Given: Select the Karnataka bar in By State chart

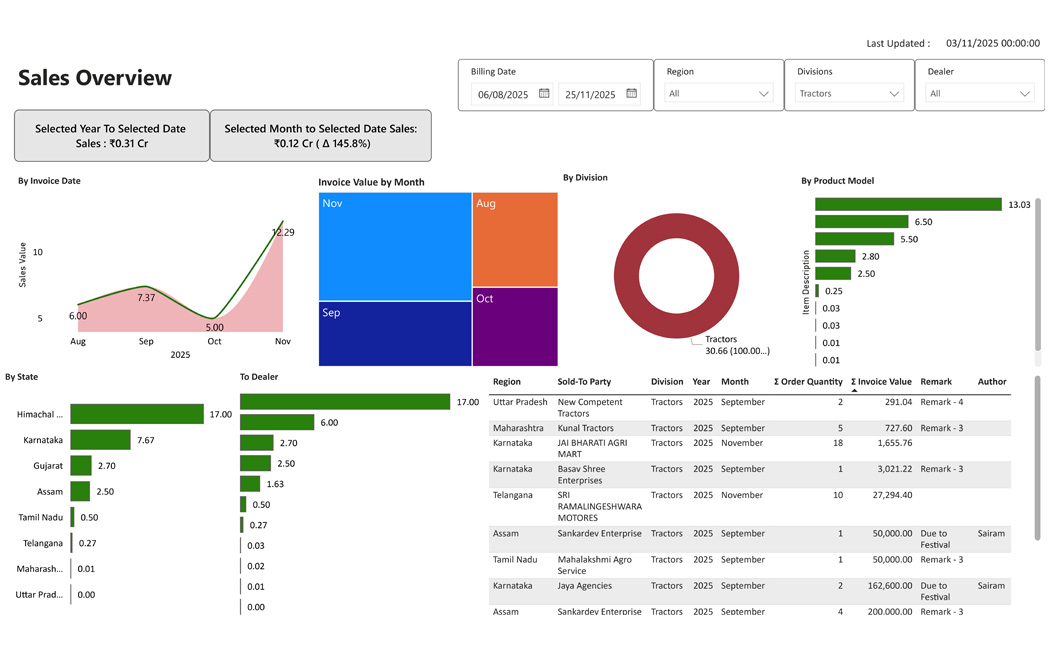Looking at the screenshot, I should coord(100,440).
